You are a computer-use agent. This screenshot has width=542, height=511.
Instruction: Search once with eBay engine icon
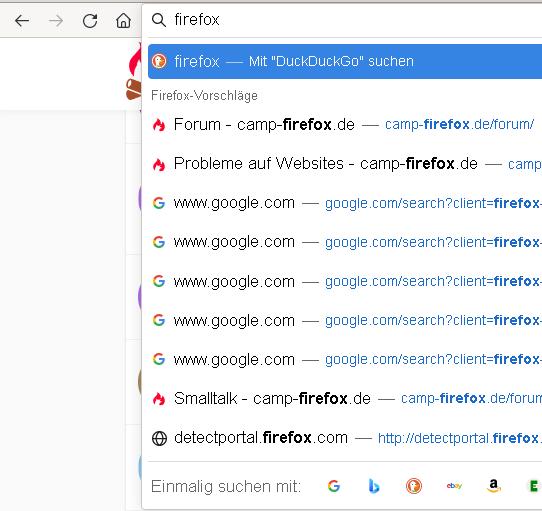(x=454, y=486)
